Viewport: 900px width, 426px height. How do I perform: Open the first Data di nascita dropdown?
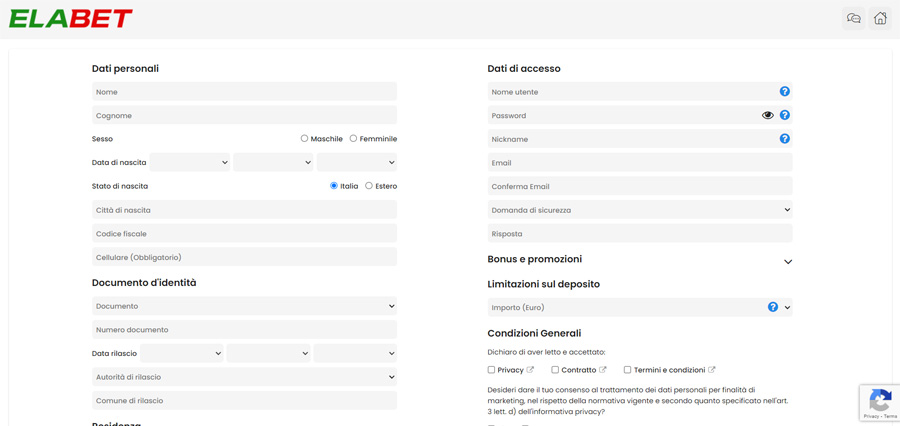point(190,162)
